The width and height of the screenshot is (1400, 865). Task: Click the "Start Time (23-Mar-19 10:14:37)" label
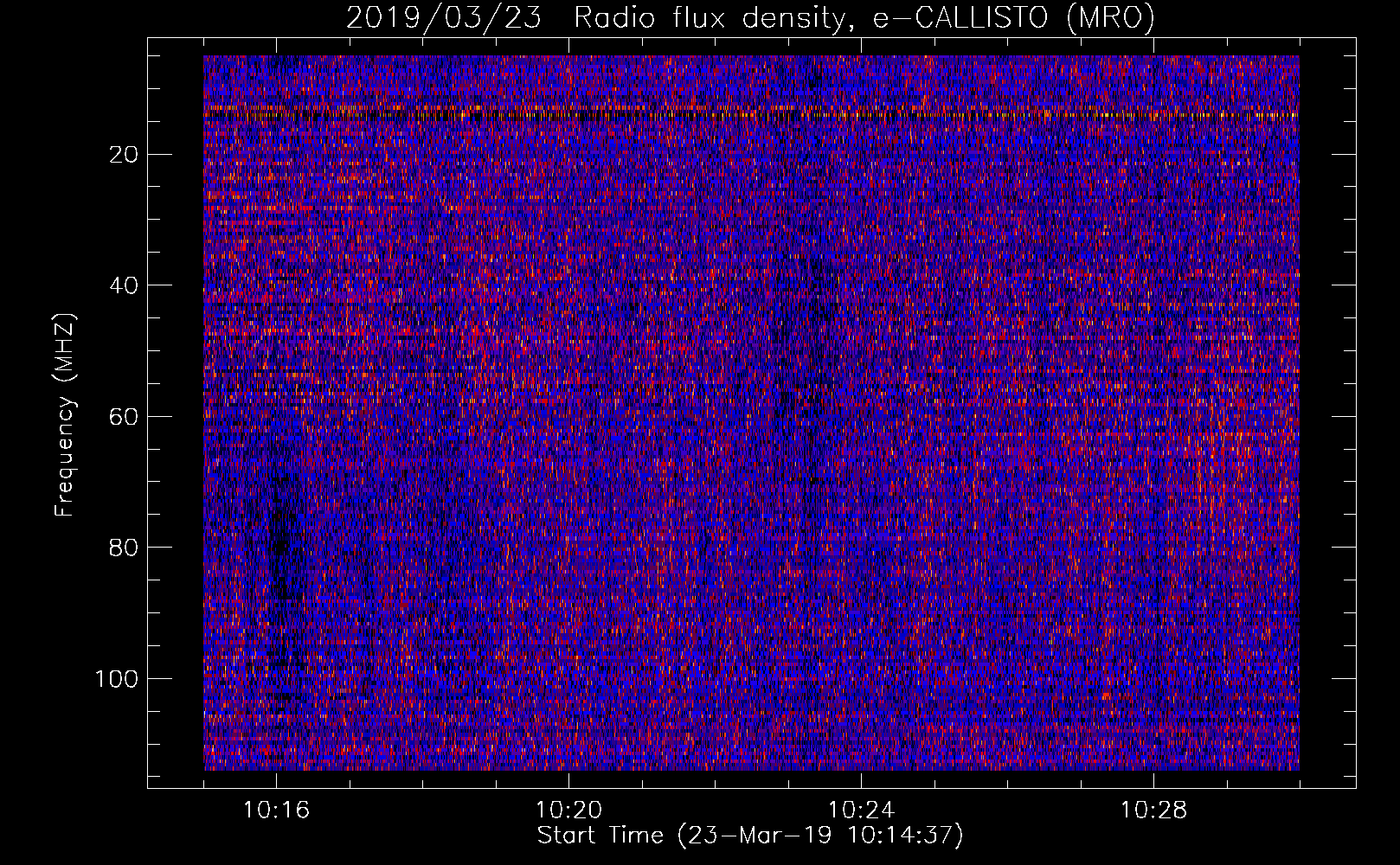click(x=750, y=836)
